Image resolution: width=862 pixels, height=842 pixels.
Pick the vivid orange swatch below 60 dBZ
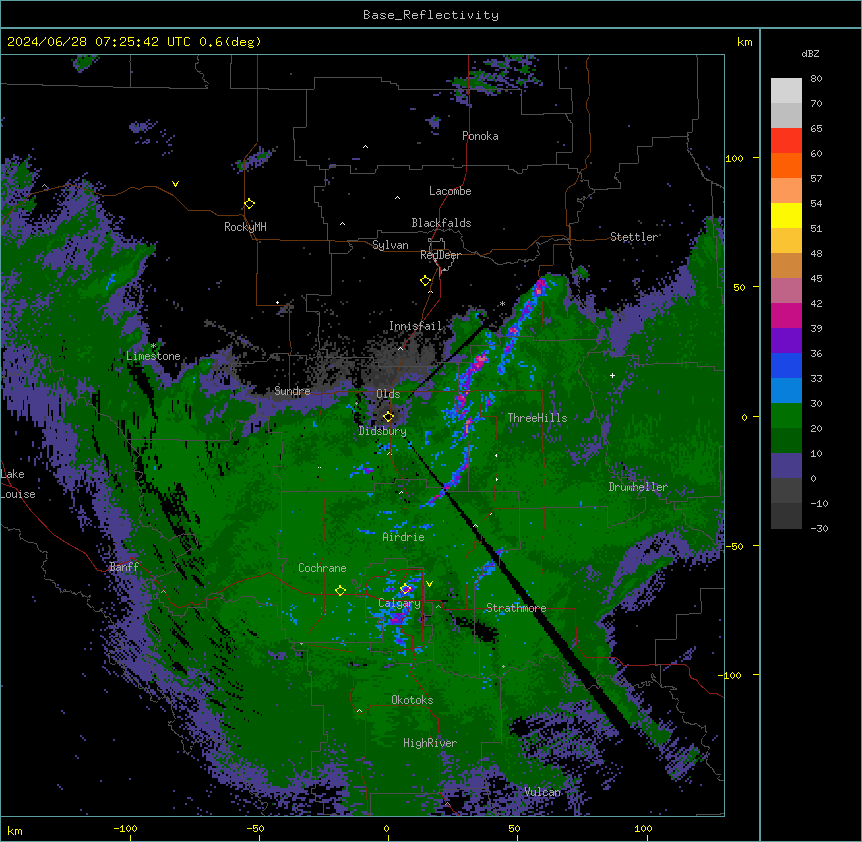pos(786,165)
